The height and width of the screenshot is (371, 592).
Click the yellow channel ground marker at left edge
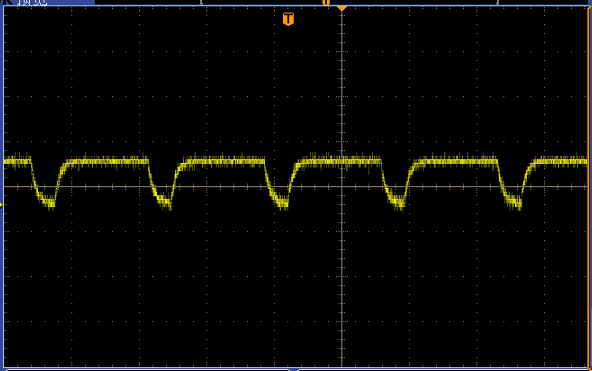[x=1, y=205]
